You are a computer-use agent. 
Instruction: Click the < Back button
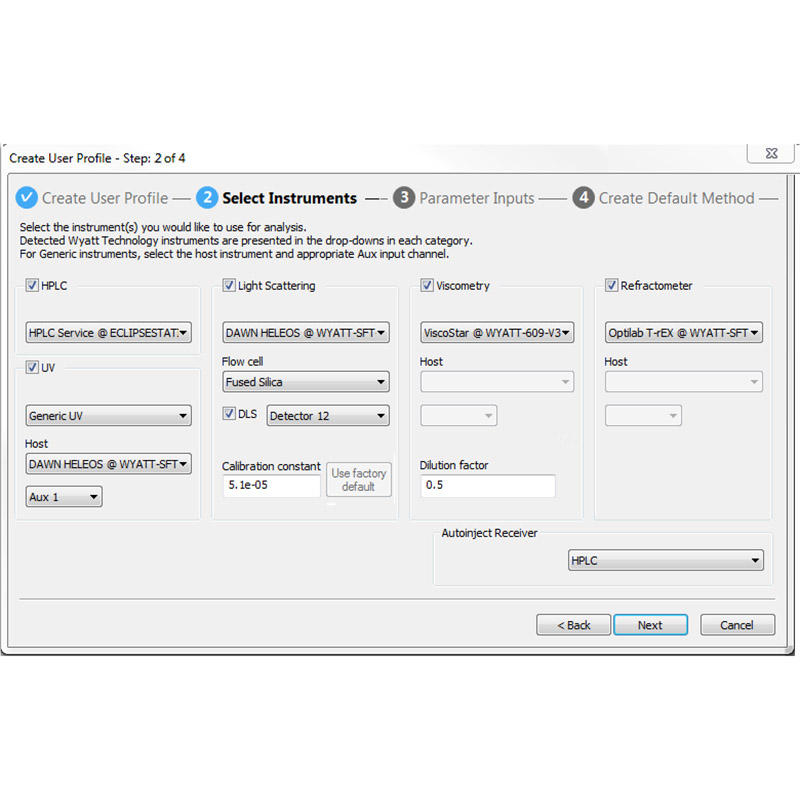[x=573, y=625]
